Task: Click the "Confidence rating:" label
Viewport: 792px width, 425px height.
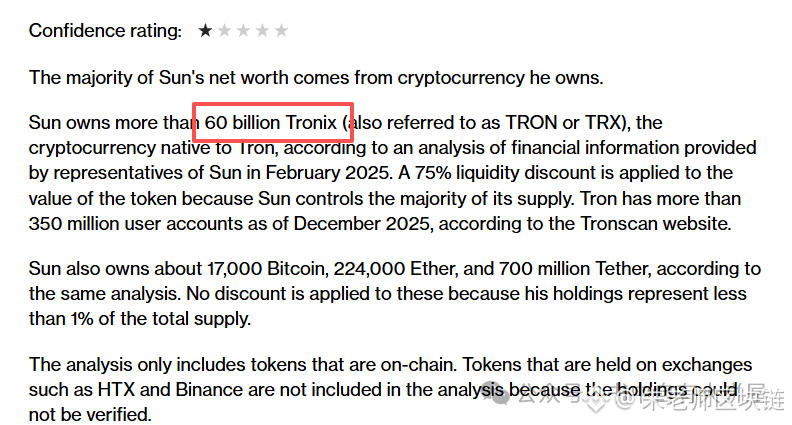Action: (105, 31)
